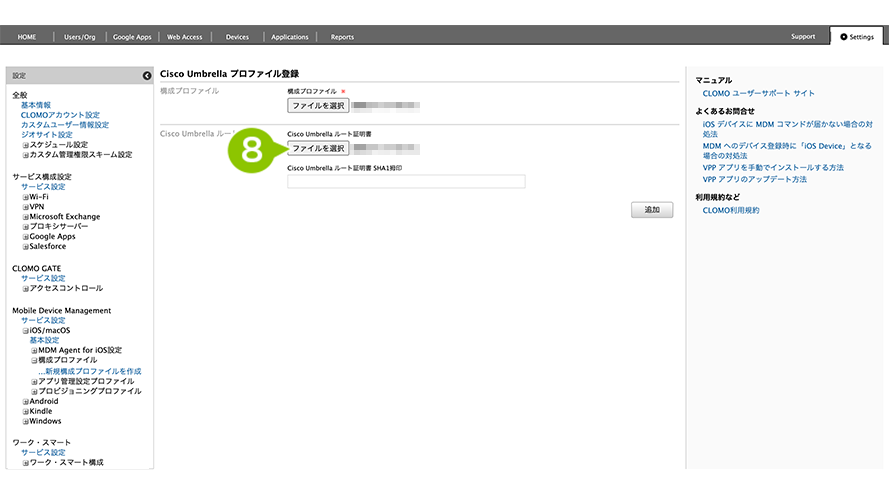The image size is (889, 500).
Task: Open ジオサイト設定 link
Action: click(46, 135)
